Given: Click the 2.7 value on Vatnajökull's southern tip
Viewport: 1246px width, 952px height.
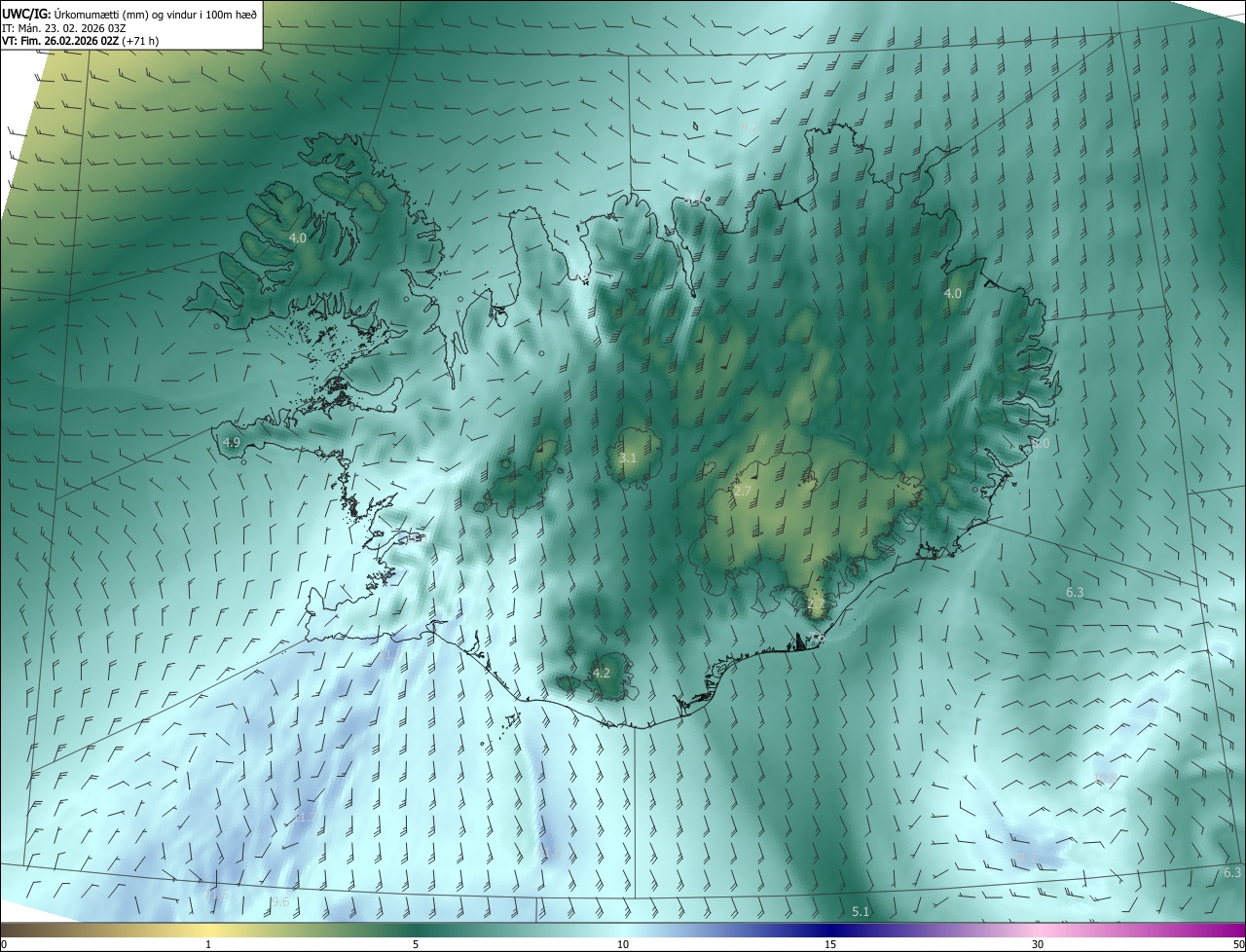Looking at the screenshot, I should (816, 604).
